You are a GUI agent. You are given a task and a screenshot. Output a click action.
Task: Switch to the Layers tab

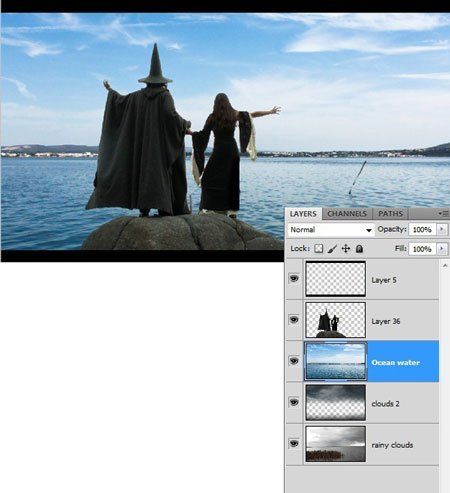click(x=303, y=214)
